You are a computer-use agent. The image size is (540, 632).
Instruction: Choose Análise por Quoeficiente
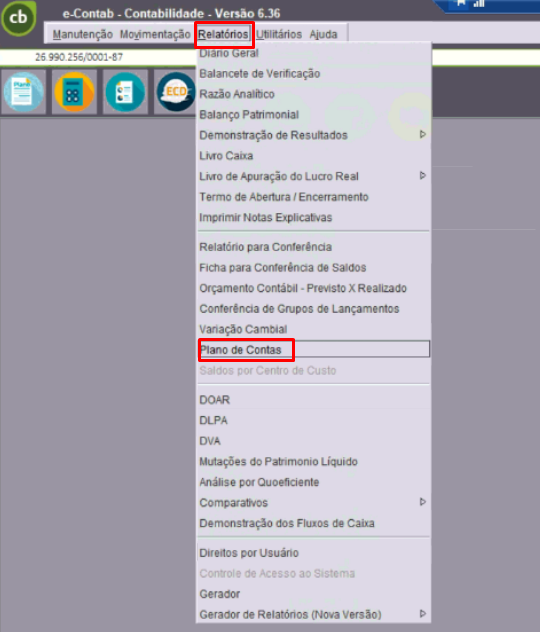pos(314,482)
